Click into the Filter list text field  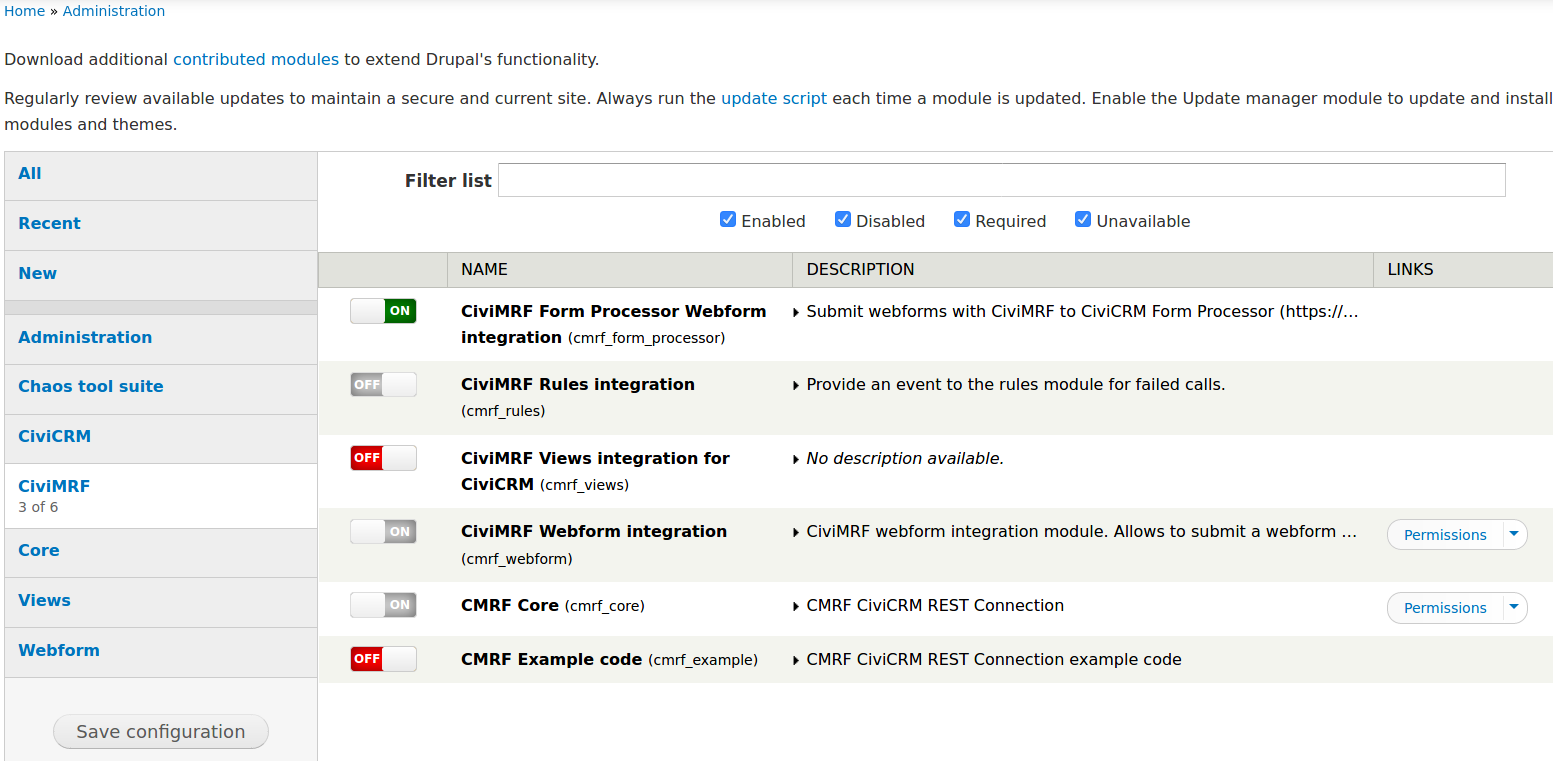[1001, 180]
